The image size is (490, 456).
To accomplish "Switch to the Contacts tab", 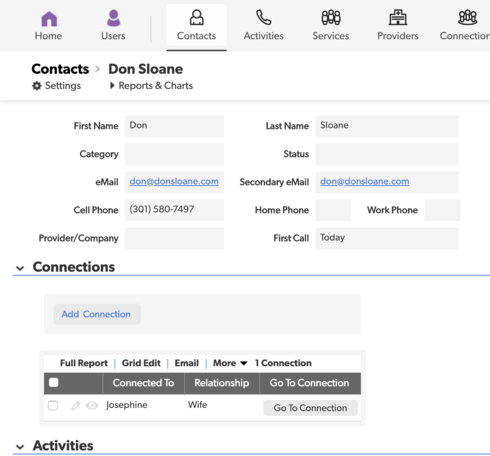I will [x=196, y=25].
